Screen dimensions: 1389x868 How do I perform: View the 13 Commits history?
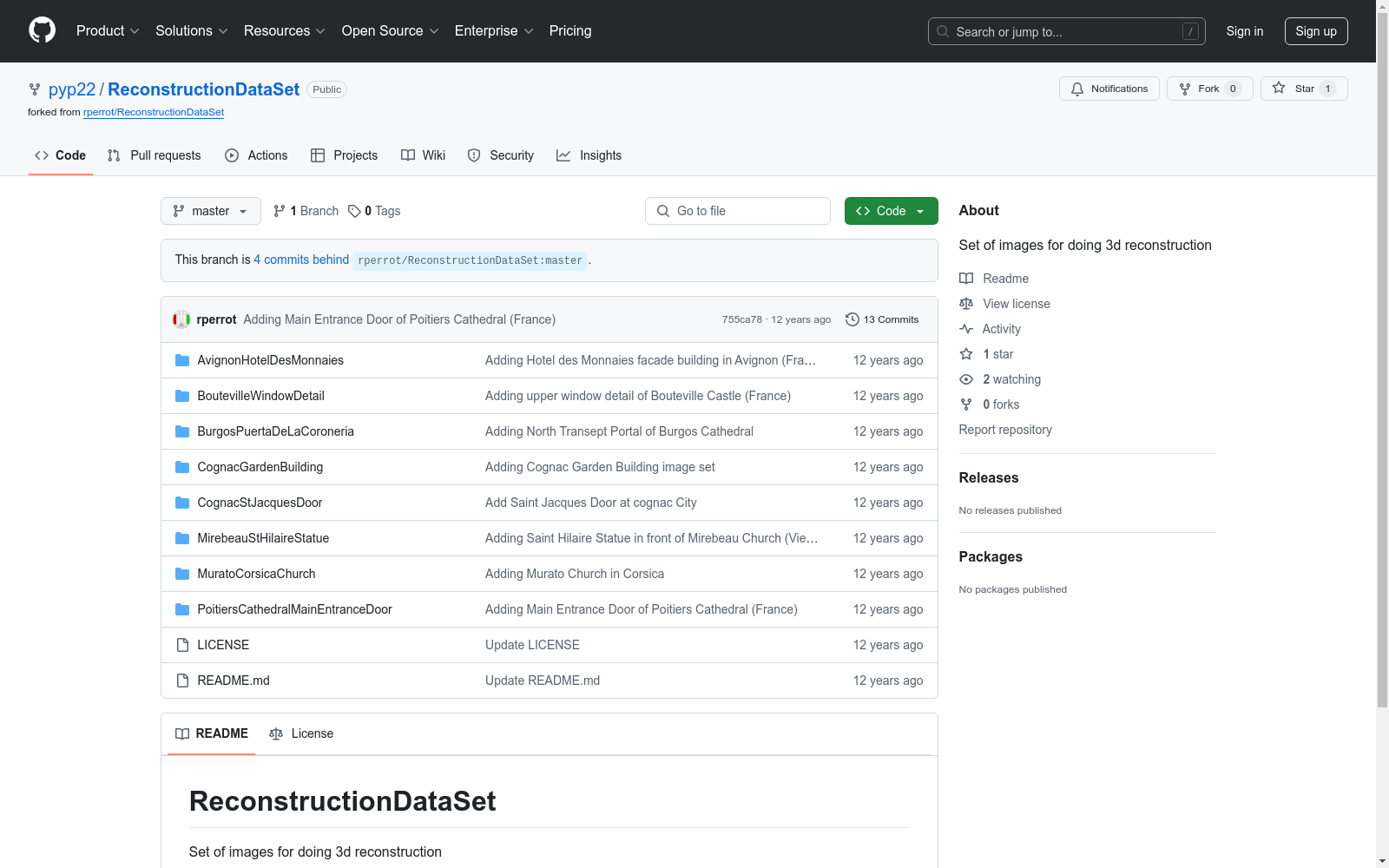tap(882, 319)
